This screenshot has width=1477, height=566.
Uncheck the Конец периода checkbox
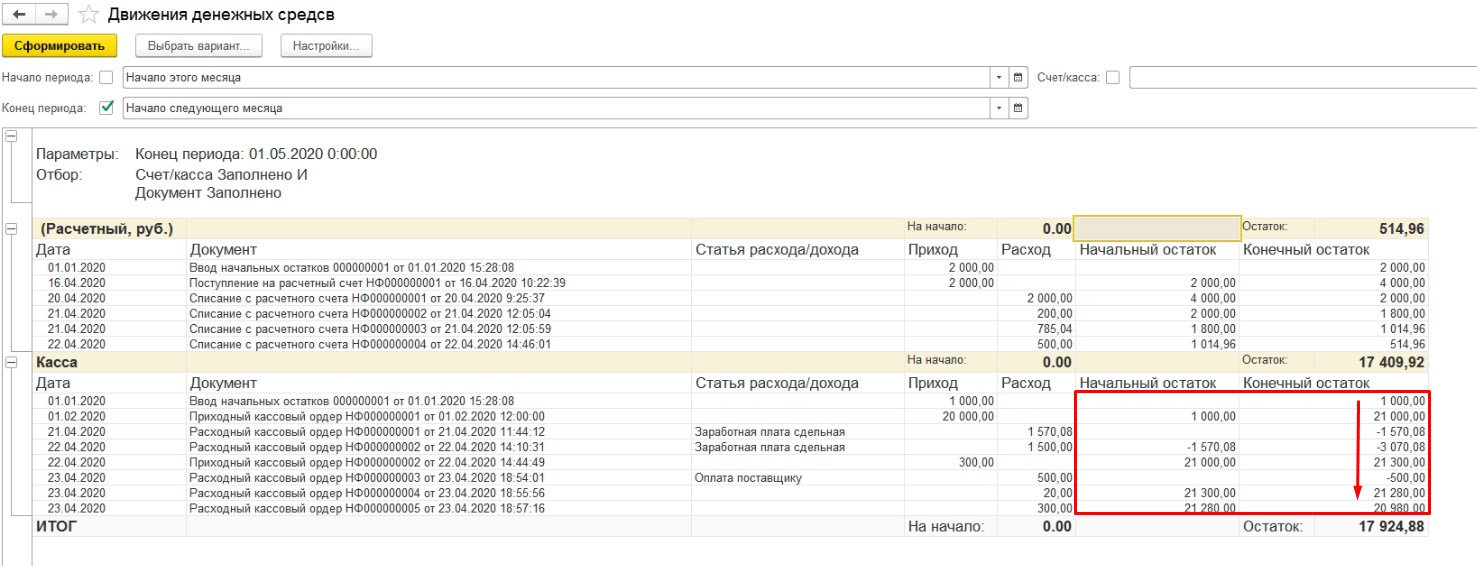(107, 108)
